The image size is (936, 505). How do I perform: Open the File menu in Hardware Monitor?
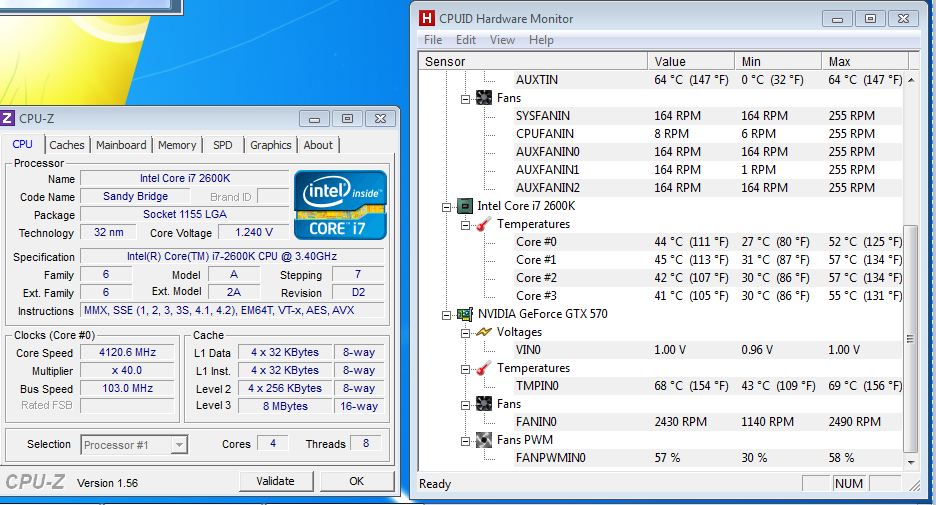pos(433,40)
